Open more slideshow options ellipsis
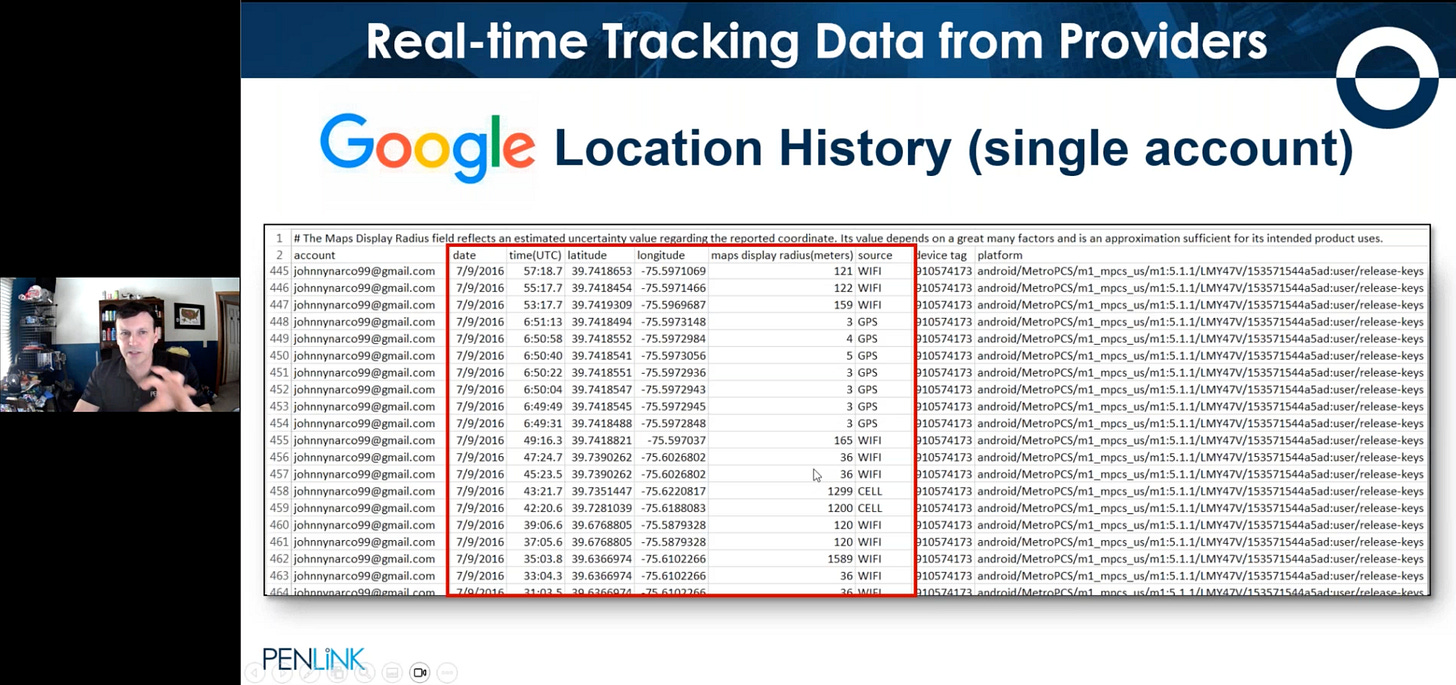This screenshot has height=685, width=1456. [447, 673]
